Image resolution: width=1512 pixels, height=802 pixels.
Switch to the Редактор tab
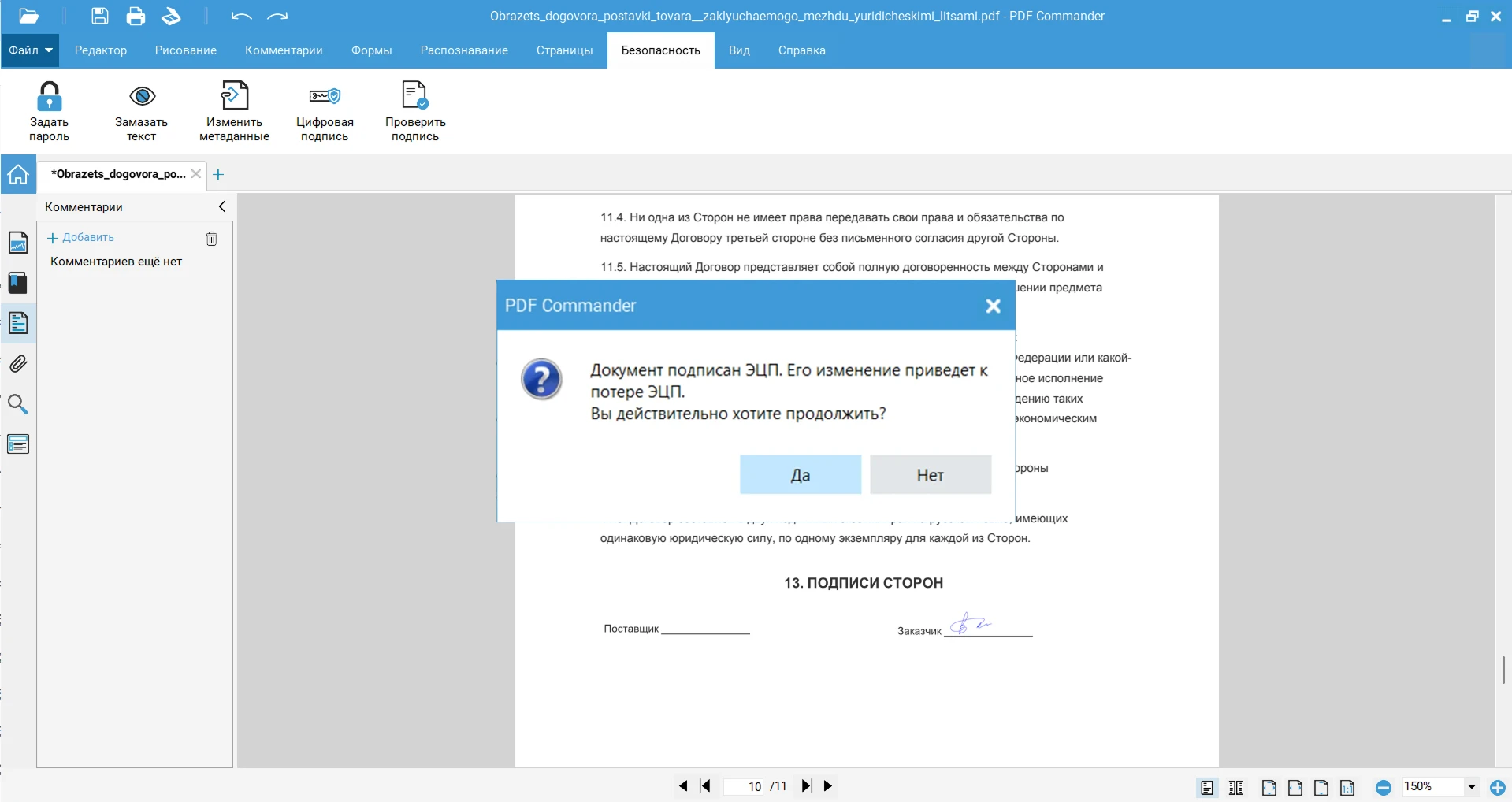click(x=101, y=50)
